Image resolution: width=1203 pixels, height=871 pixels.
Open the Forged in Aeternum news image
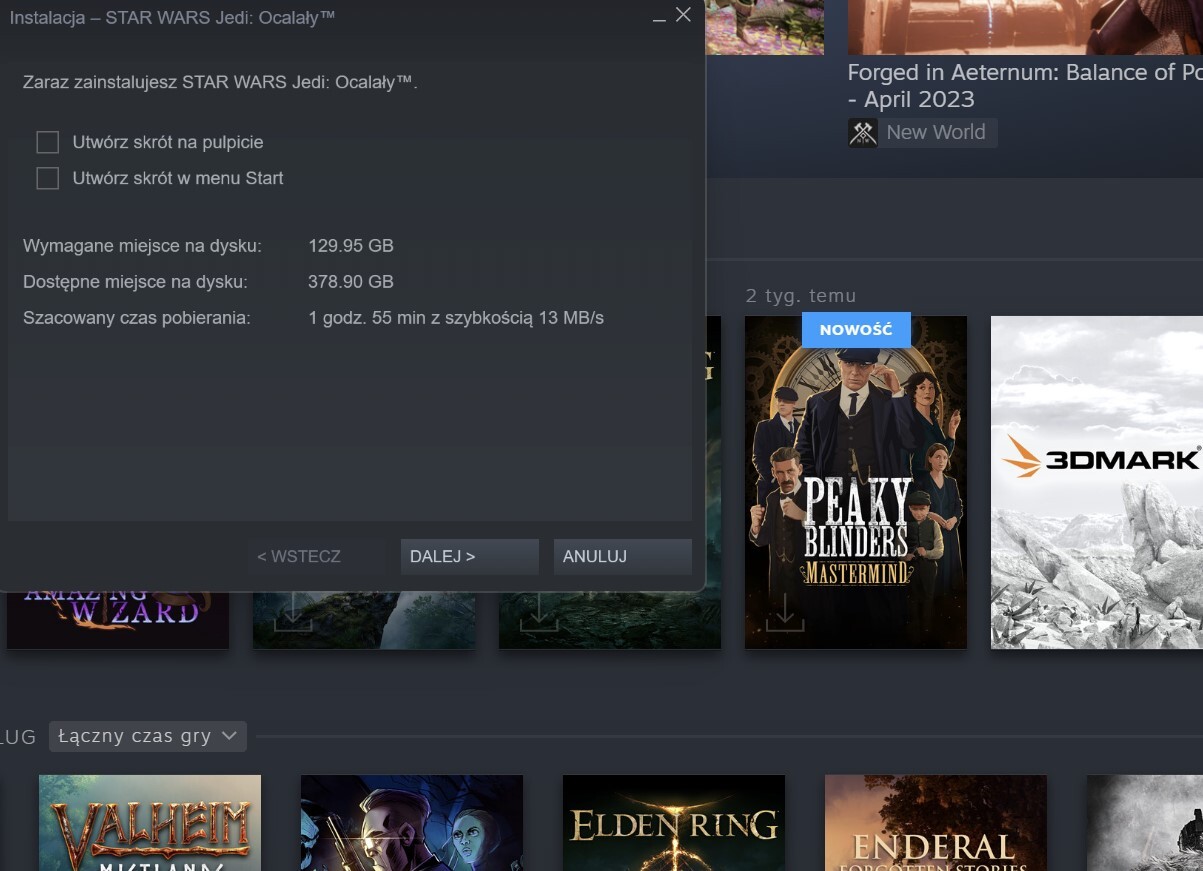(x=1025, y=27)
